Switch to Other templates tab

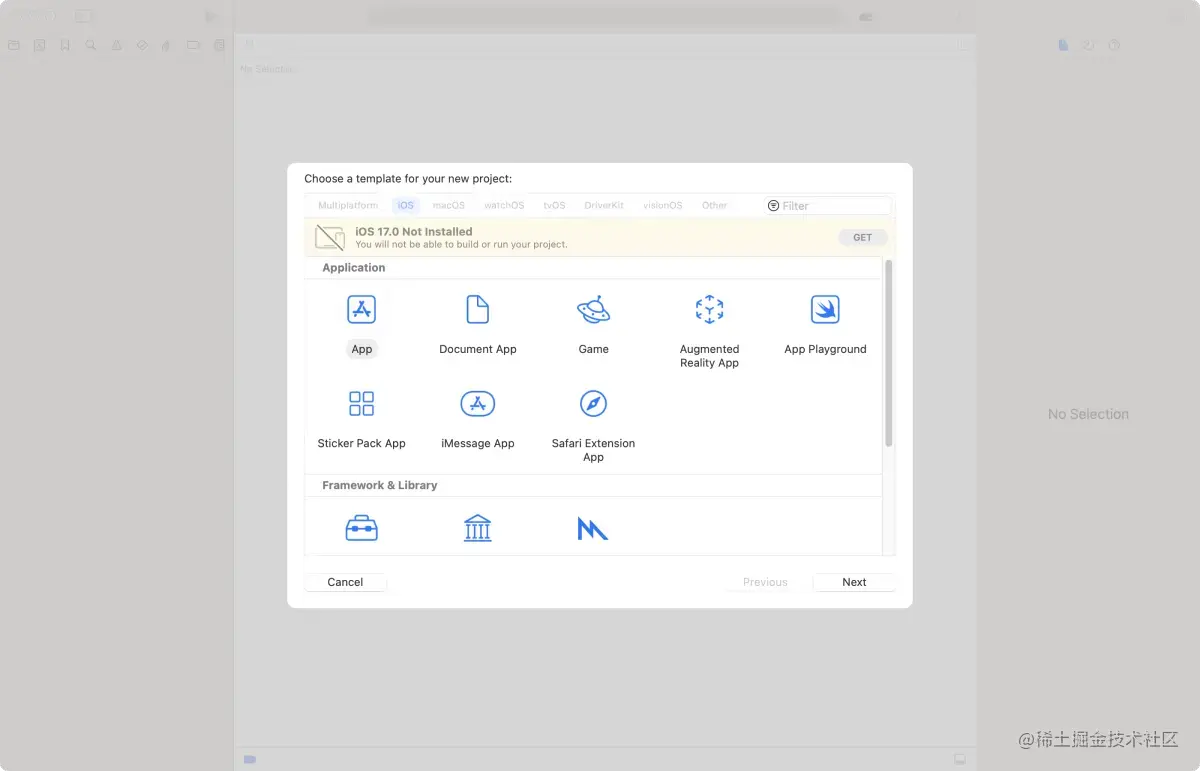(x=714, y=206)
